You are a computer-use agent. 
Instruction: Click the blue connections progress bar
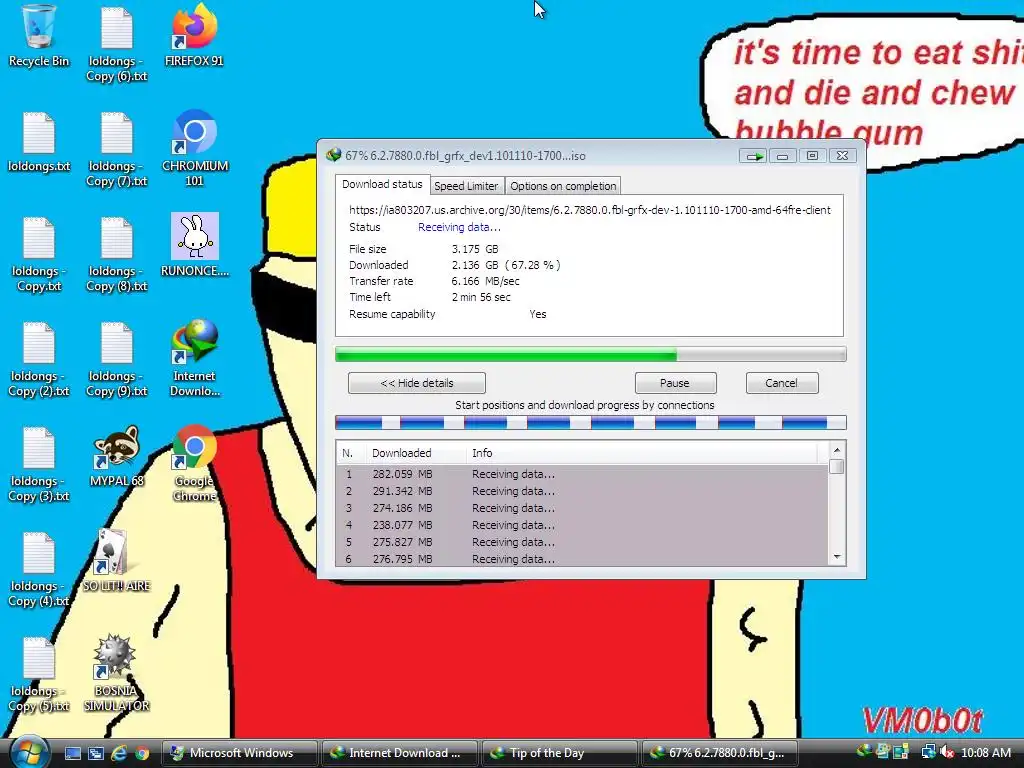click(590, 423)
